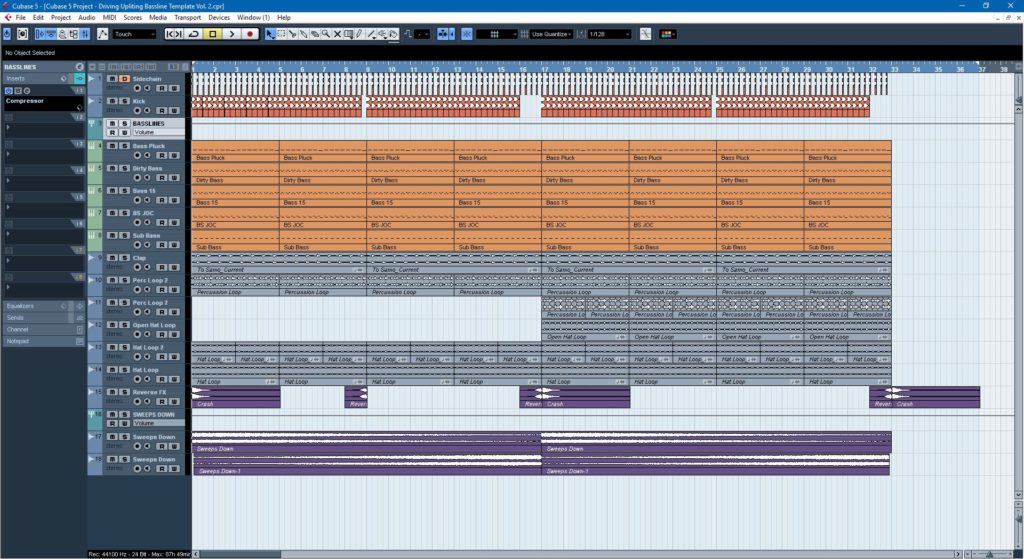
Task: Select the Line tool
Action: point(371,34)
